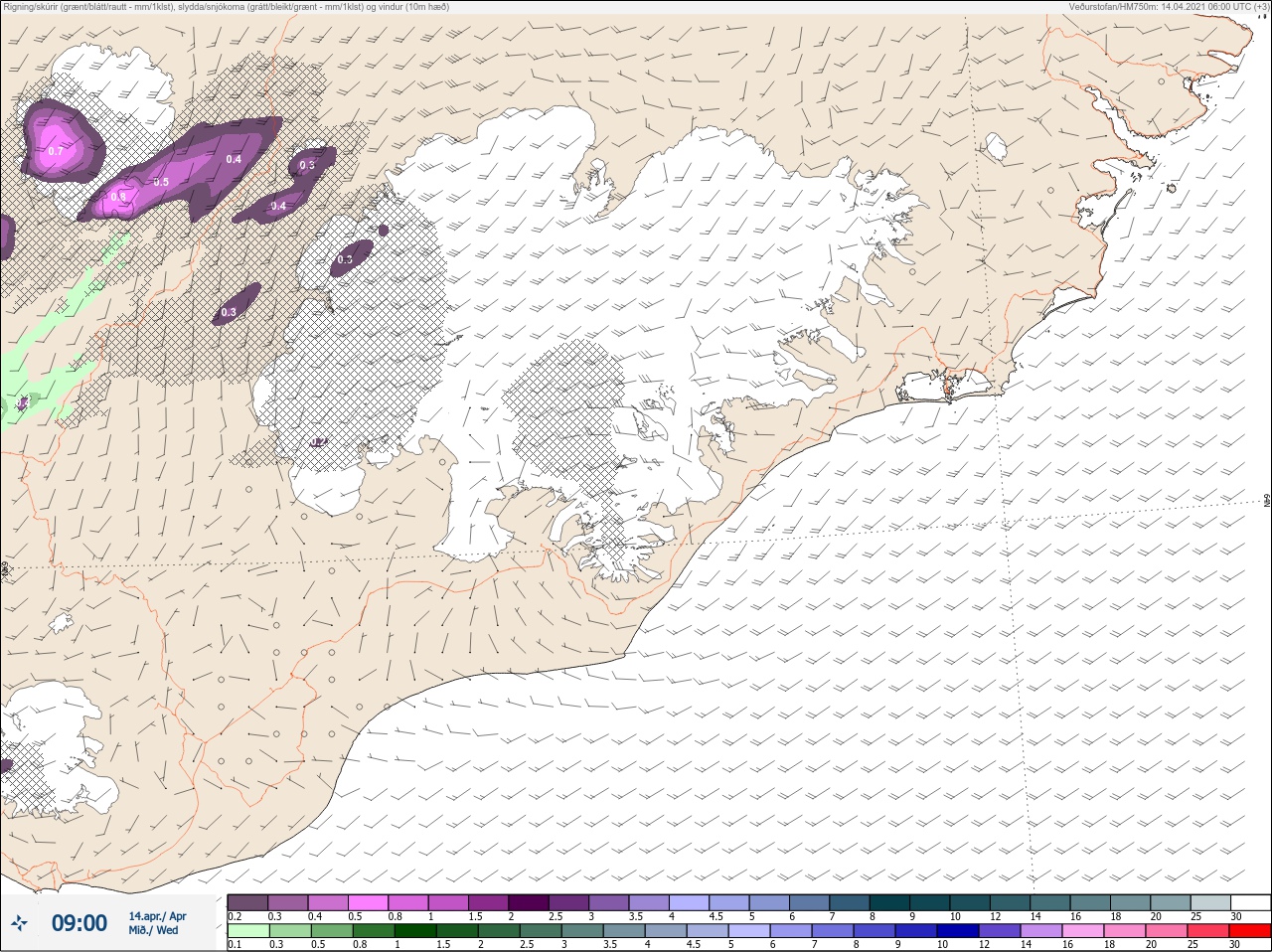Click the bright pink 0.5 swatch in top legend

click(368, 902)
